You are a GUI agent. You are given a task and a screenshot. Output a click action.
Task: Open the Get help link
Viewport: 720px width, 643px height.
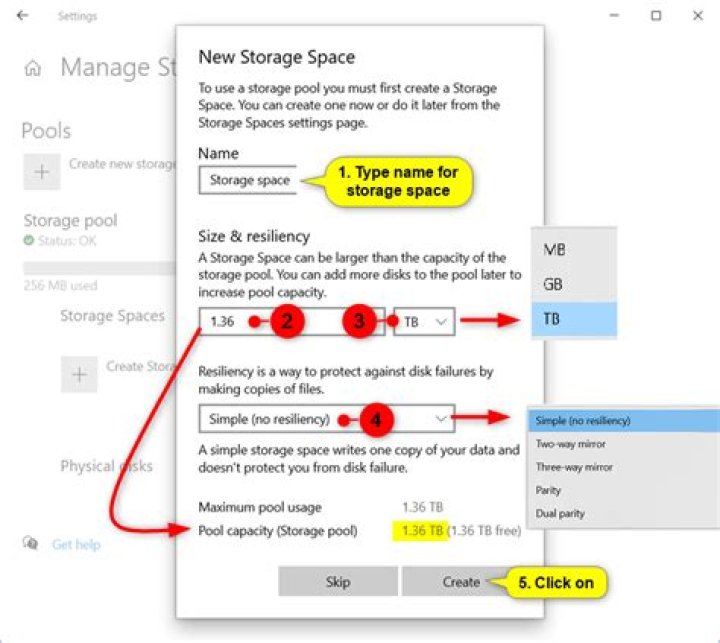[x=76, y=545]
